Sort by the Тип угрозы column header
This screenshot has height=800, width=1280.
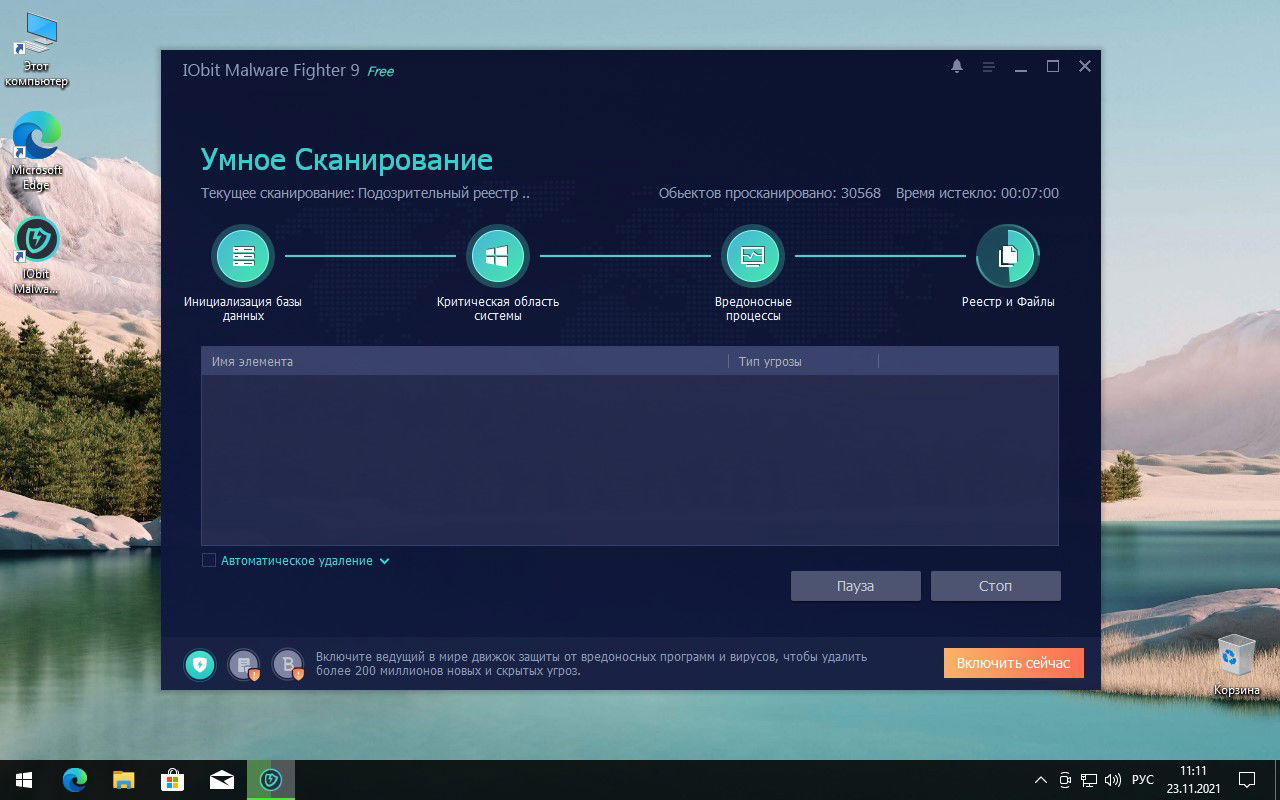[803, 361]
